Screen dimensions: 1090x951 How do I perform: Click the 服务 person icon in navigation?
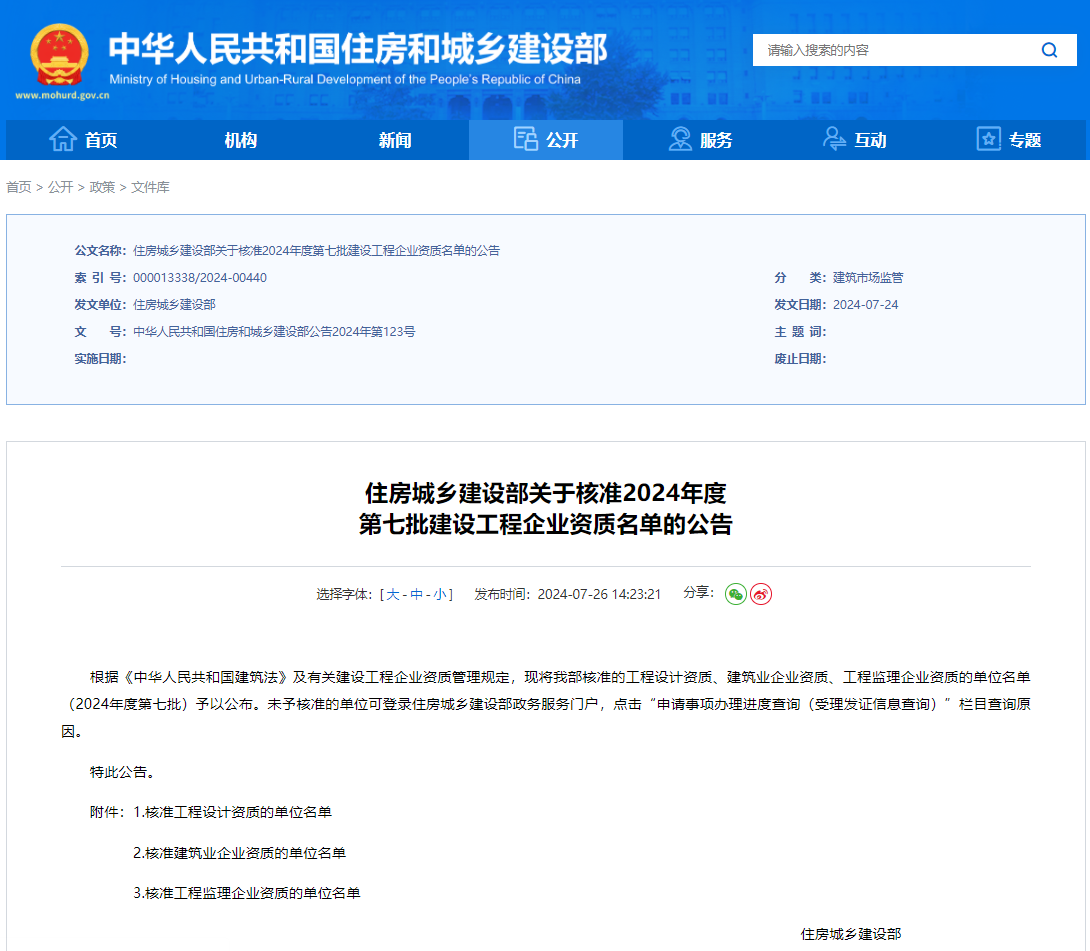[x=681, y=139]
